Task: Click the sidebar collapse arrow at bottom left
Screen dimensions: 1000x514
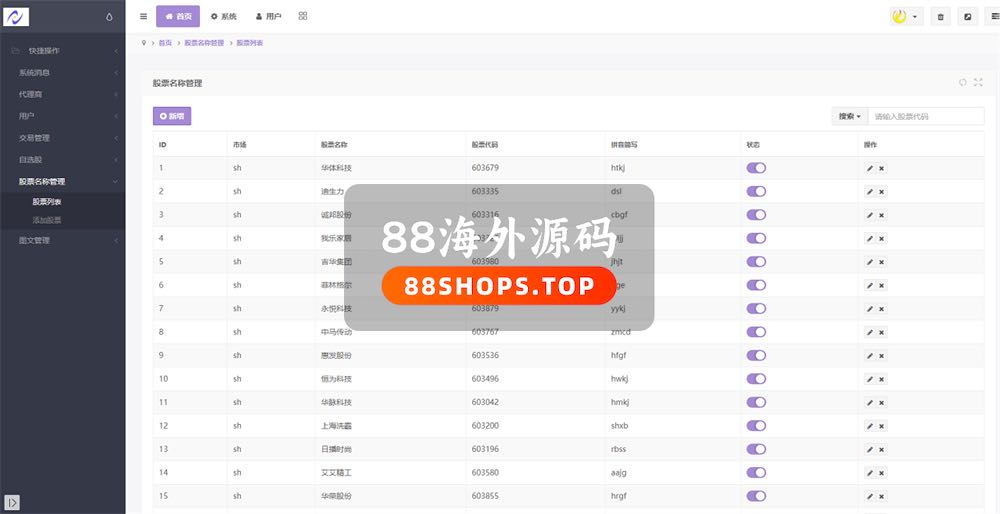Action: pos(12,501)
